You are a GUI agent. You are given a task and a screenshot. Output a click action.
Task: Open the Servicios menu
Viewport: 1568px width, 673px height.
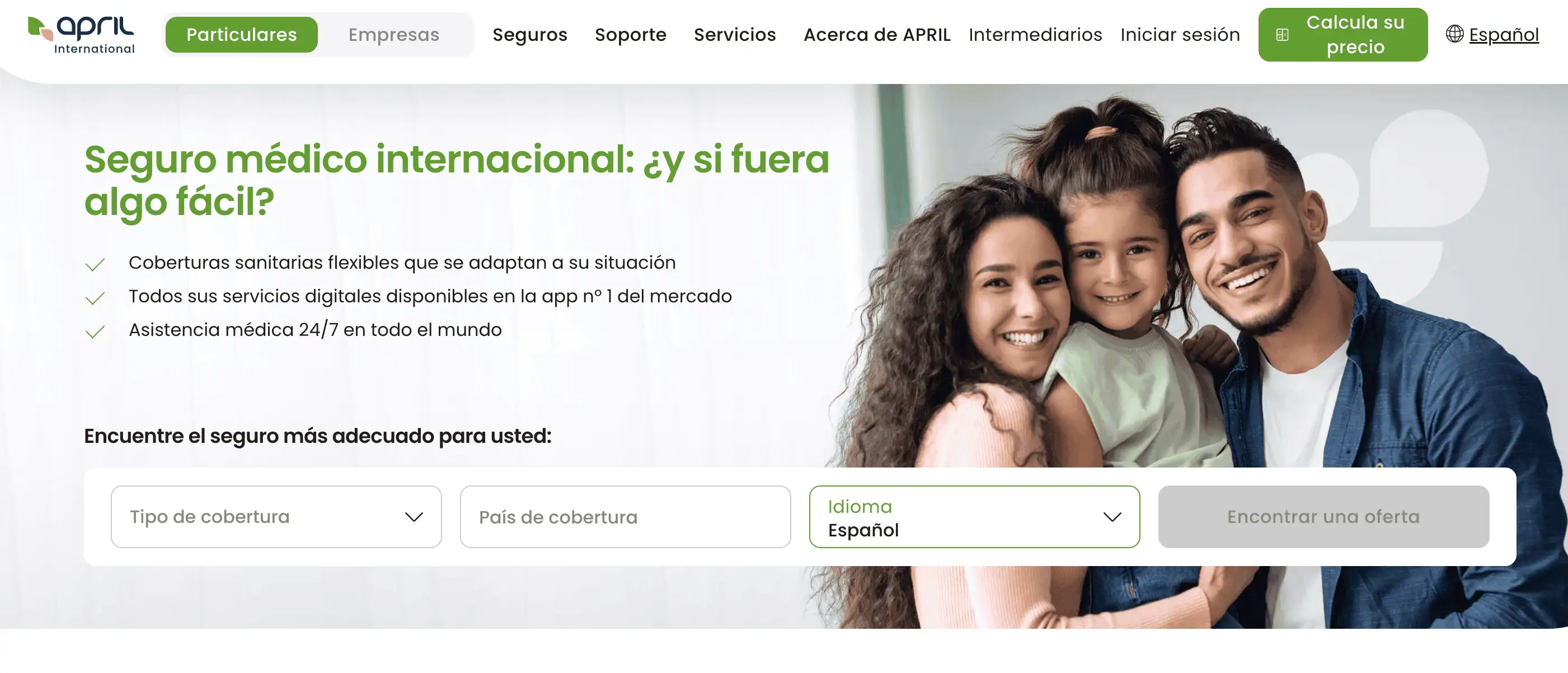[x=735, y=35]
